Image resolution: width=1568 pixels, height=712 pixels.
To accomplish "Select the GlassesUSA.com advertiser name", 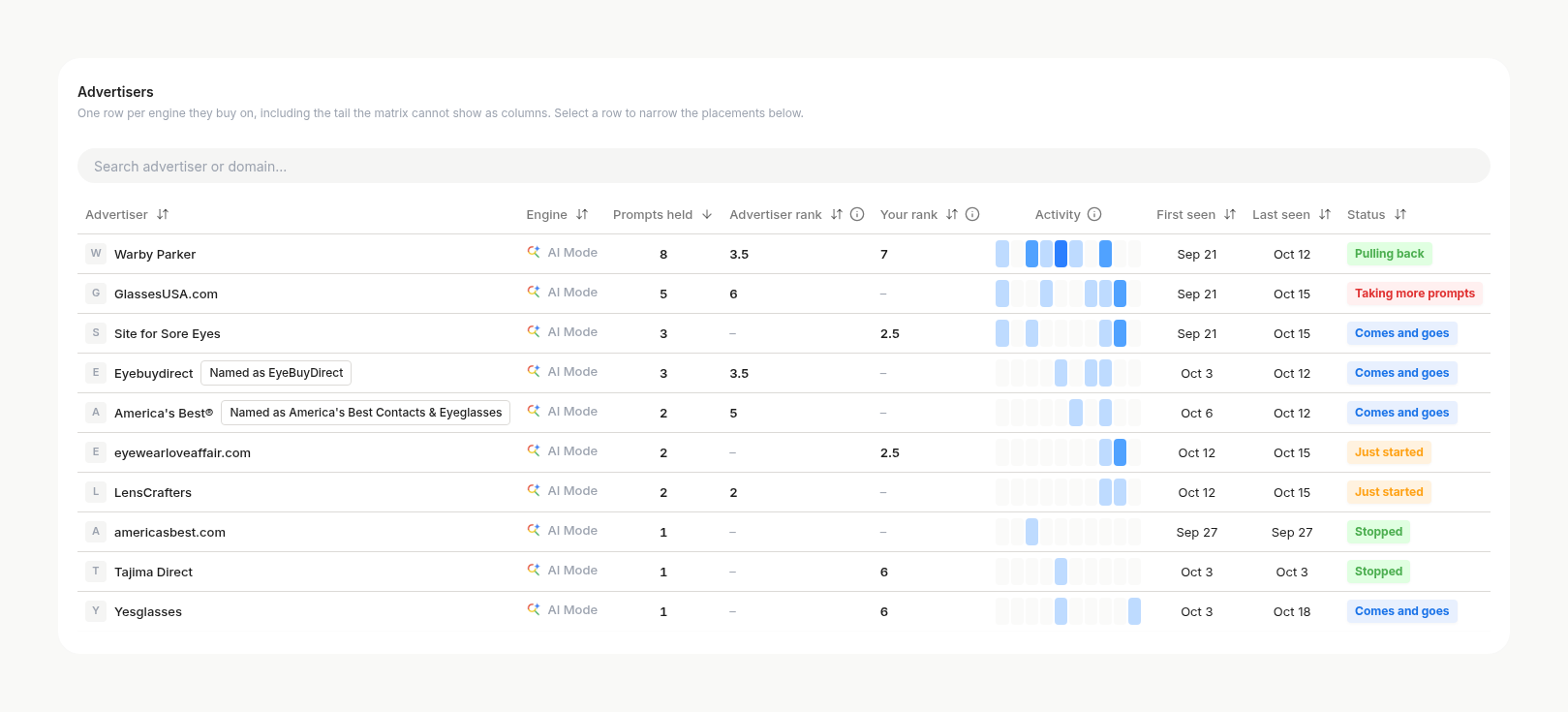I will pyautogui.click(x=166, y=294).
